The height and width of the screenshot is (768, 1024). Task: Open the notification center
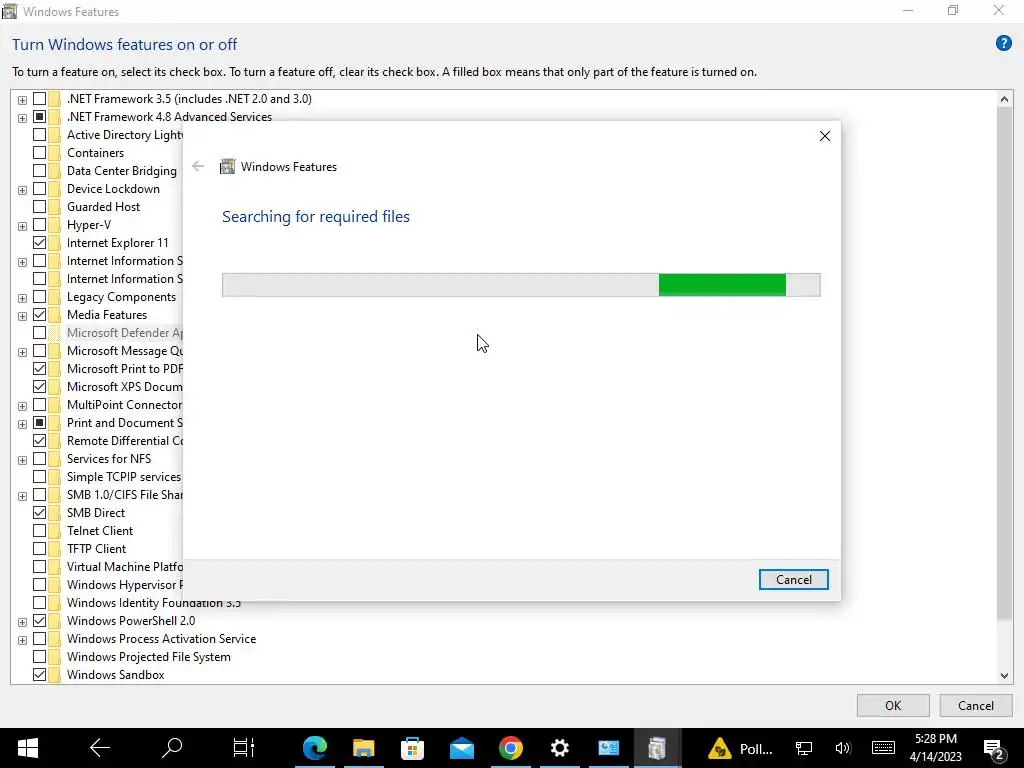[x=993, y=748]
